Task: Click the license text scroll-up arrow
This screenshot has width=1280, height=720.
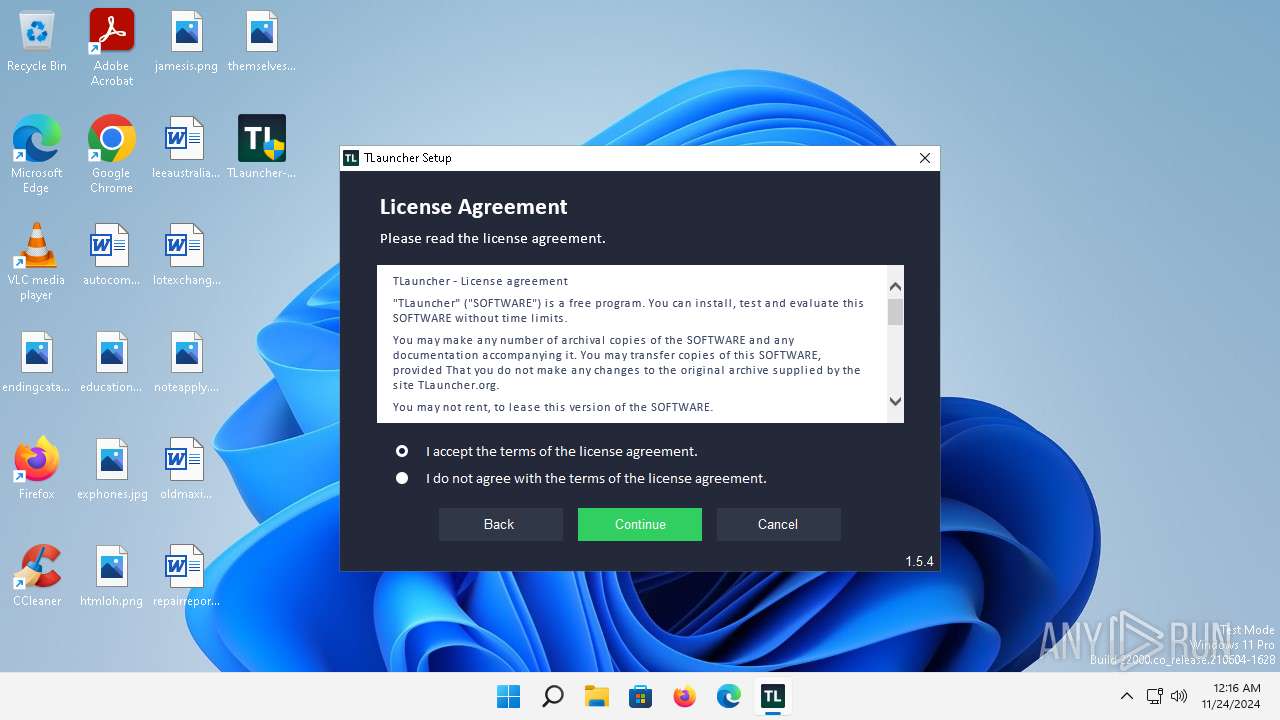Action: point(895,286)
